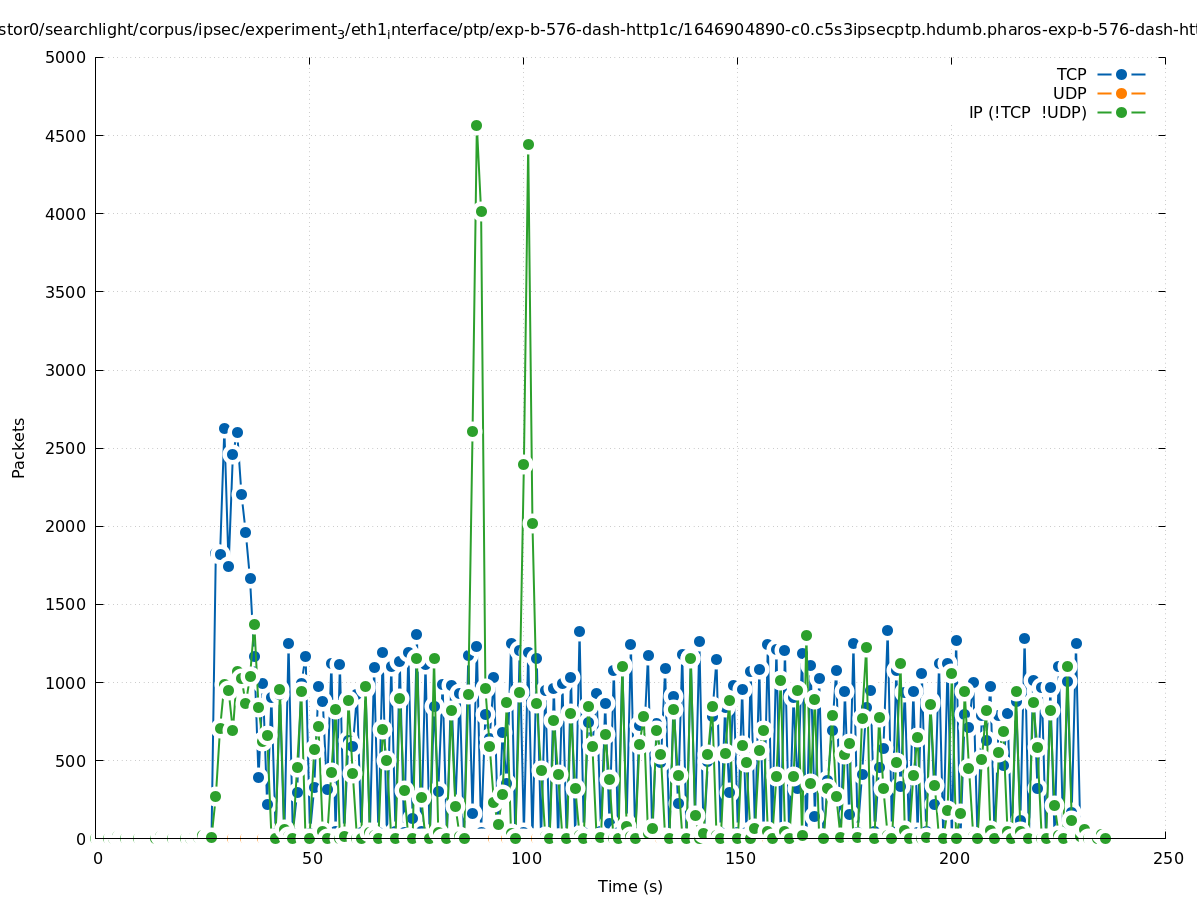
Task: Click the green IP legend marker
Action: point(1121,112)
